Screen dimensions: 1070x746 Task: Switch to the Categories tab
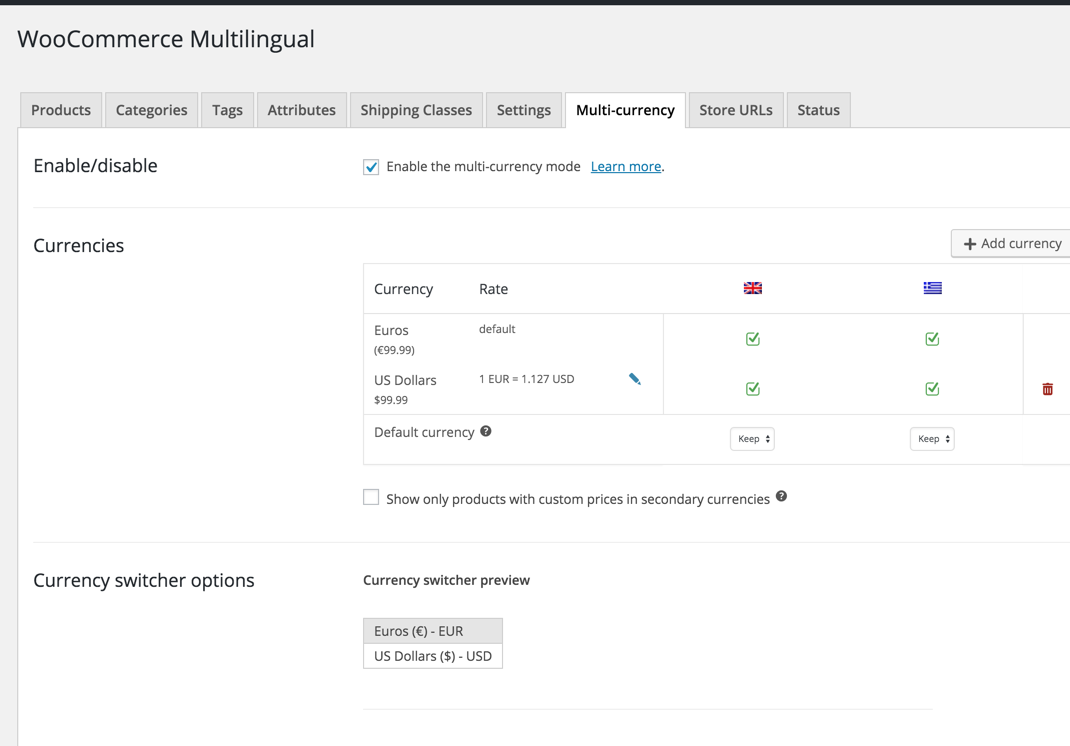[151, 110]
